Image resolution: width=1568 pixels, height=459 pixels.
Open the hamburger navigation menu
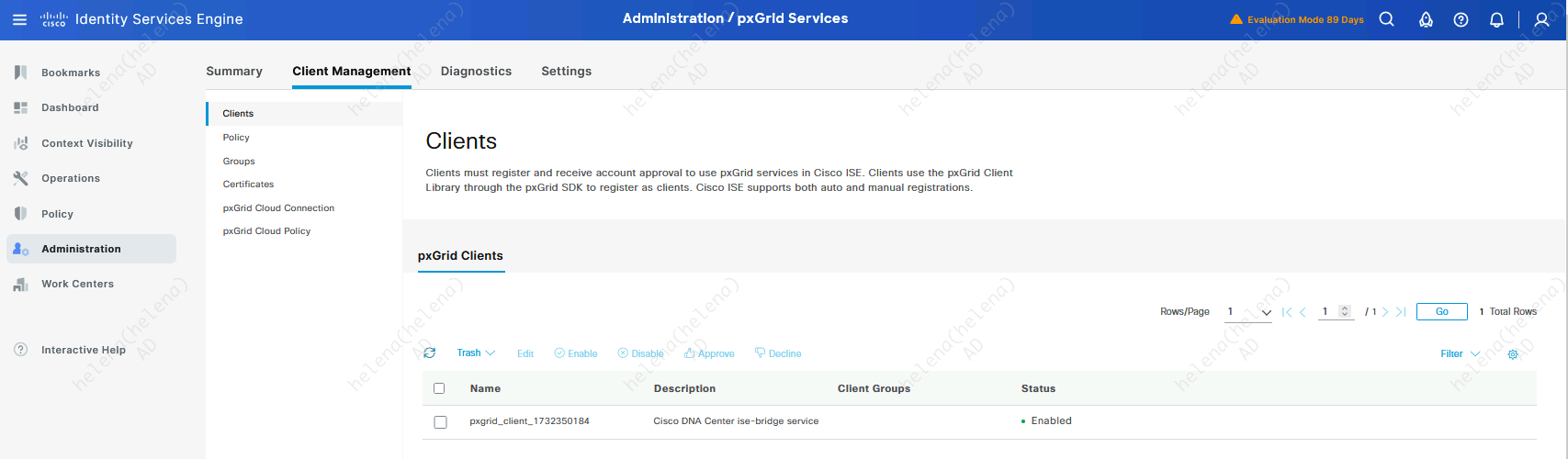pyautogui.click(x=19, y=19)
